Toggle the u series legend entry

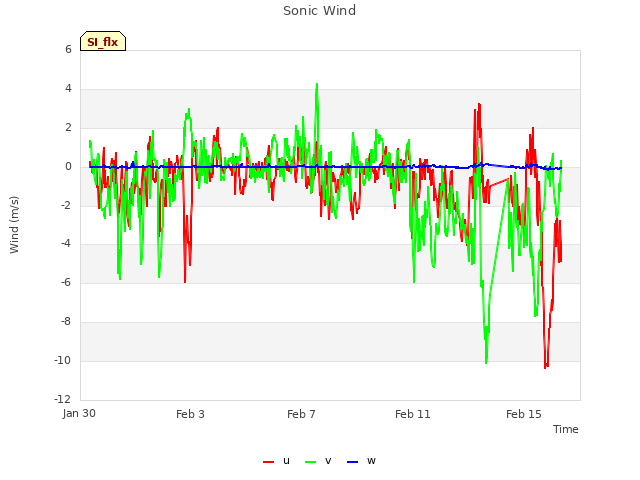(276, 461)
